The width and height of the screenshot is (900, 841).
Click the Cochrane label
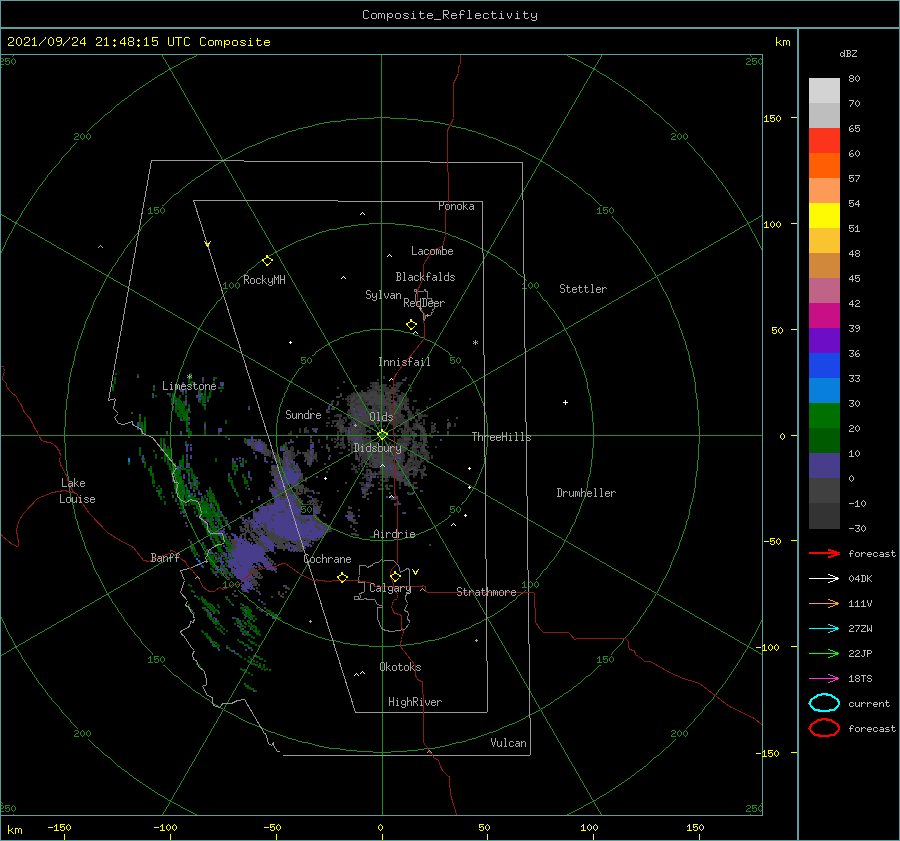[x=327, y=559]
